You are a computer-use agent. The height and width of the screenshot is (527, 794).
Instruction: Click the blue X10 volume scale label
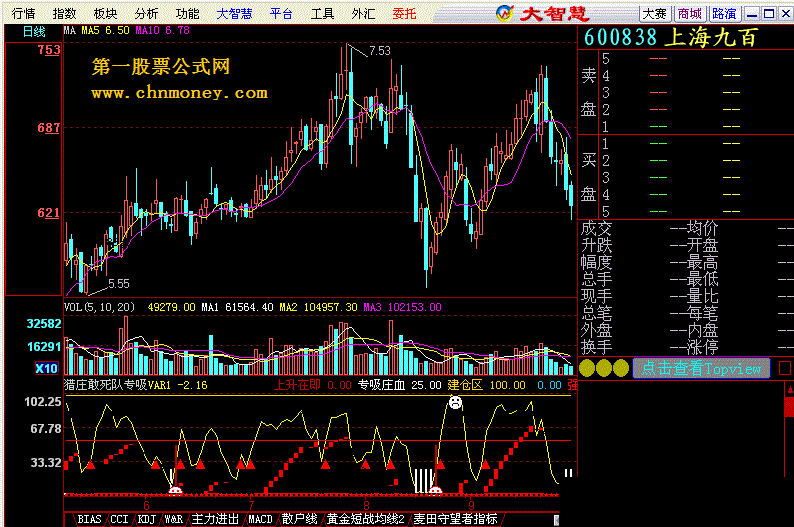tap(47, 369)
